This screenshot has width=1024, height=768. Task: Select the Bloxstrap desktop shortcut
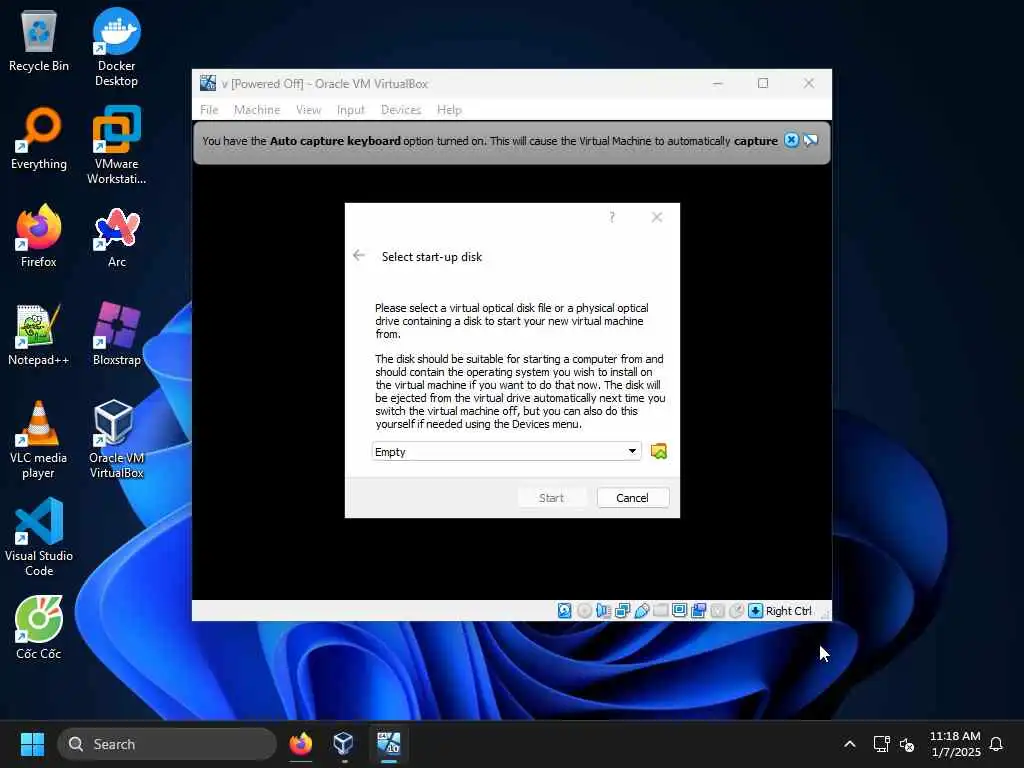tap(116, 334)
